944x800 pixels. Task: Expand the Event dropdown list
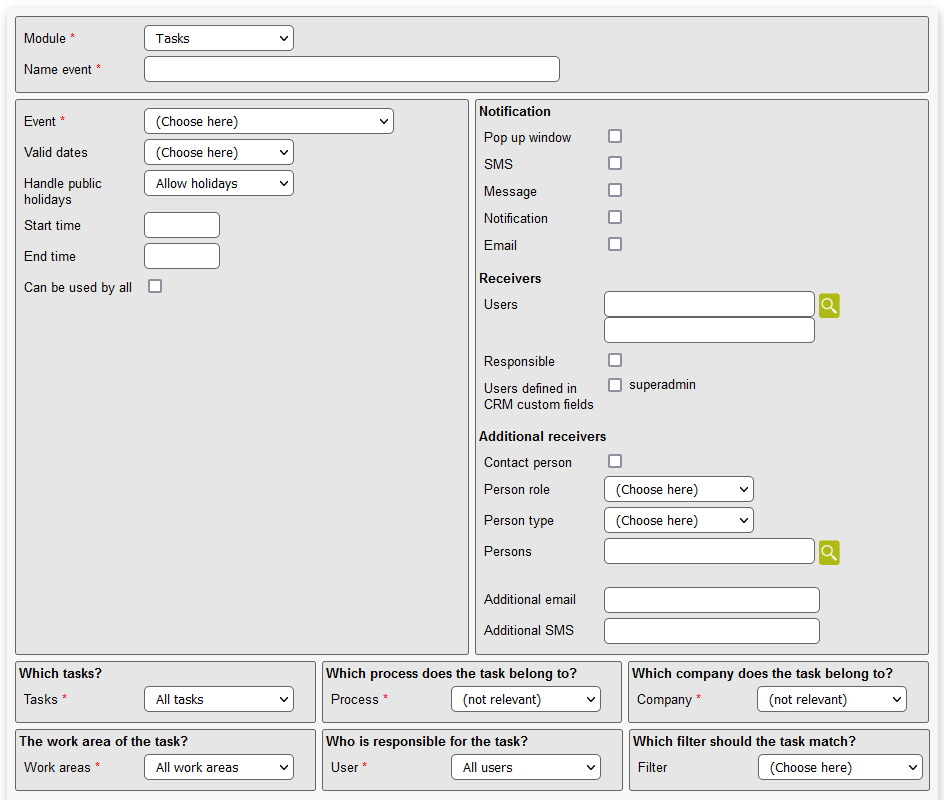coord(269,121)
